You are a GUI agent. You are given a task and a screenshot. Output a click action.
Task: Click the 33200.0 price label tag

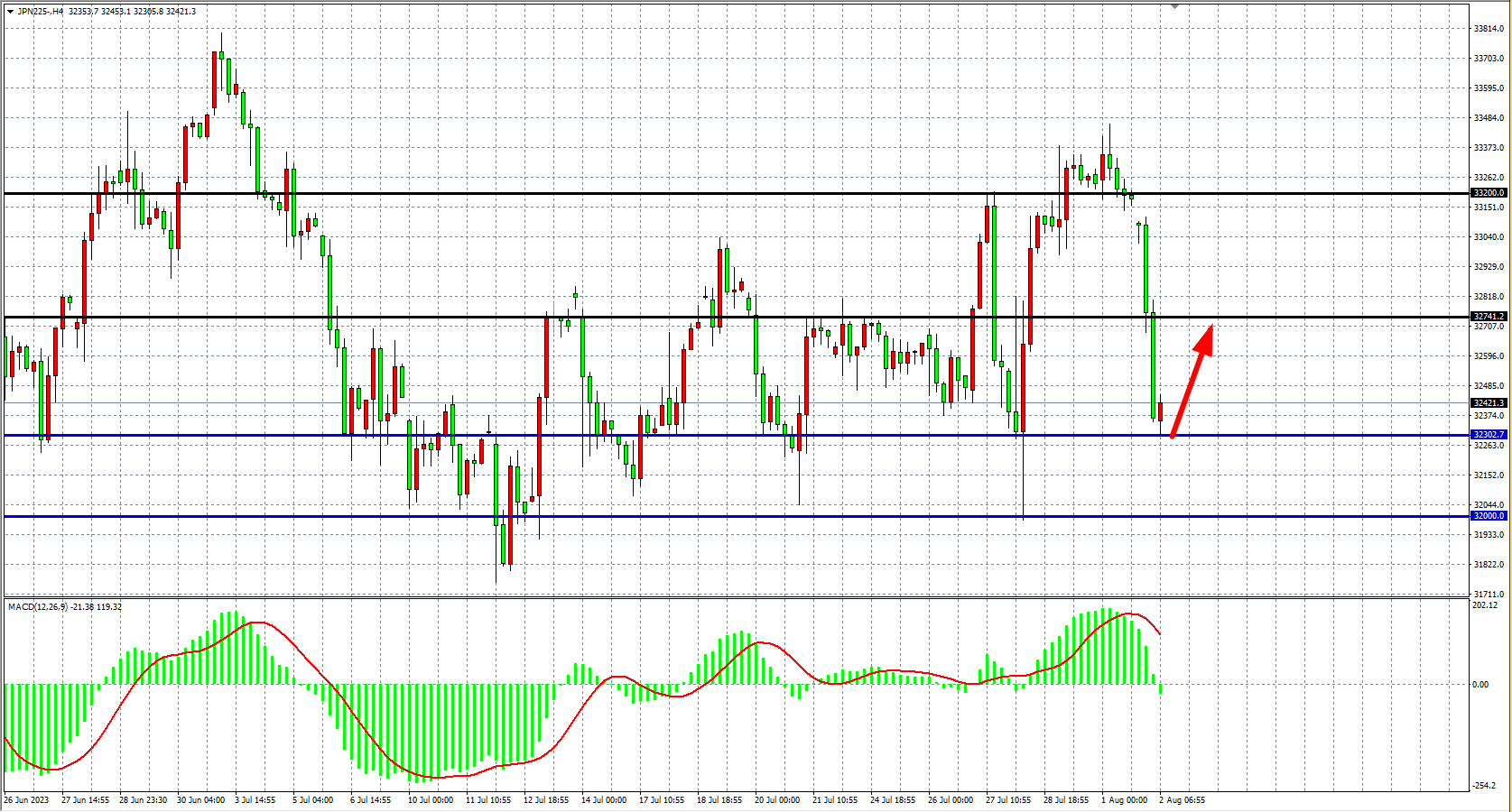(1489, 193)
